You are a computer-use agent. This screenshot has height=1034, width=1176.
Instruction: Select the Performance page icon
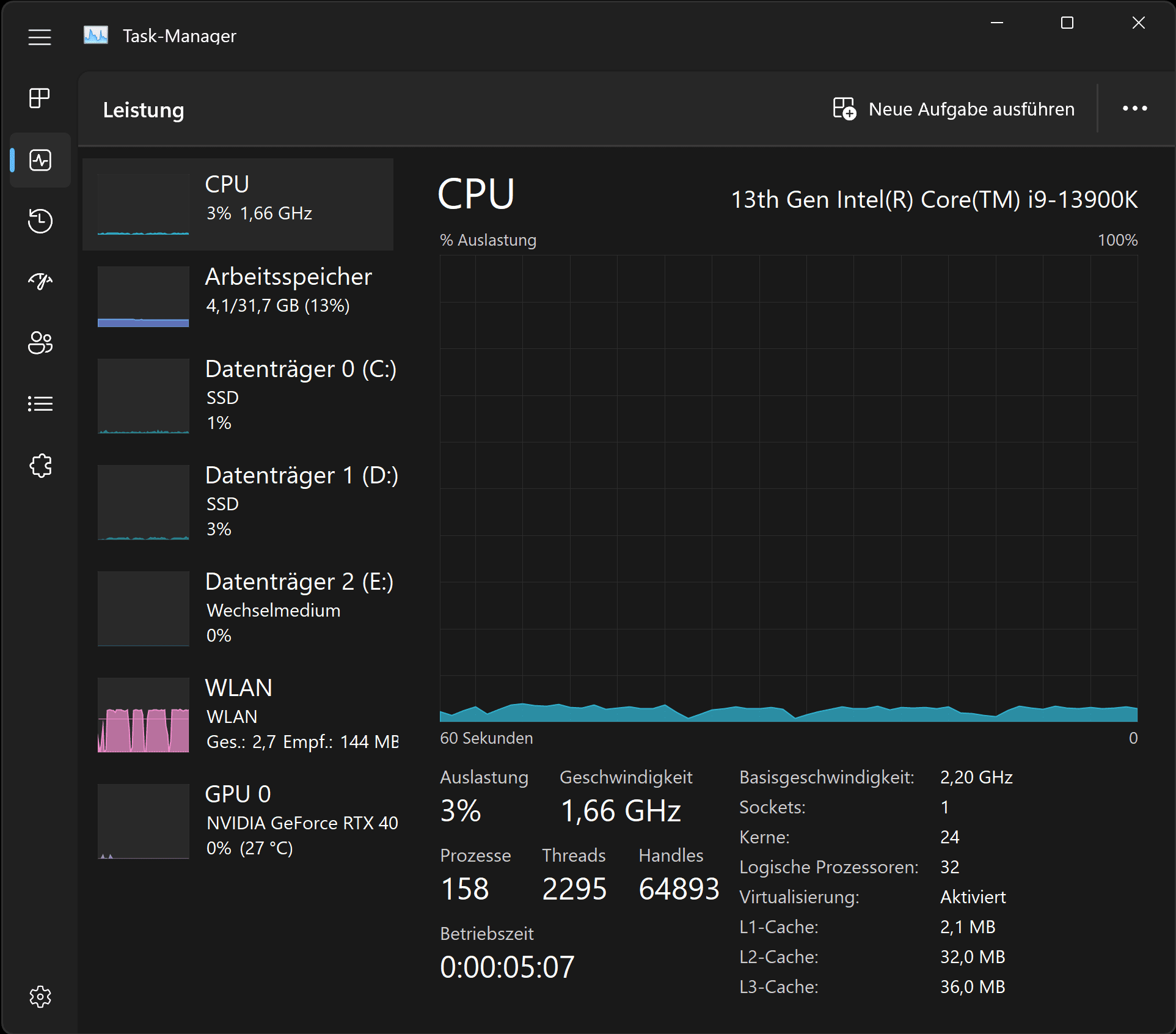tap(40, 160)
